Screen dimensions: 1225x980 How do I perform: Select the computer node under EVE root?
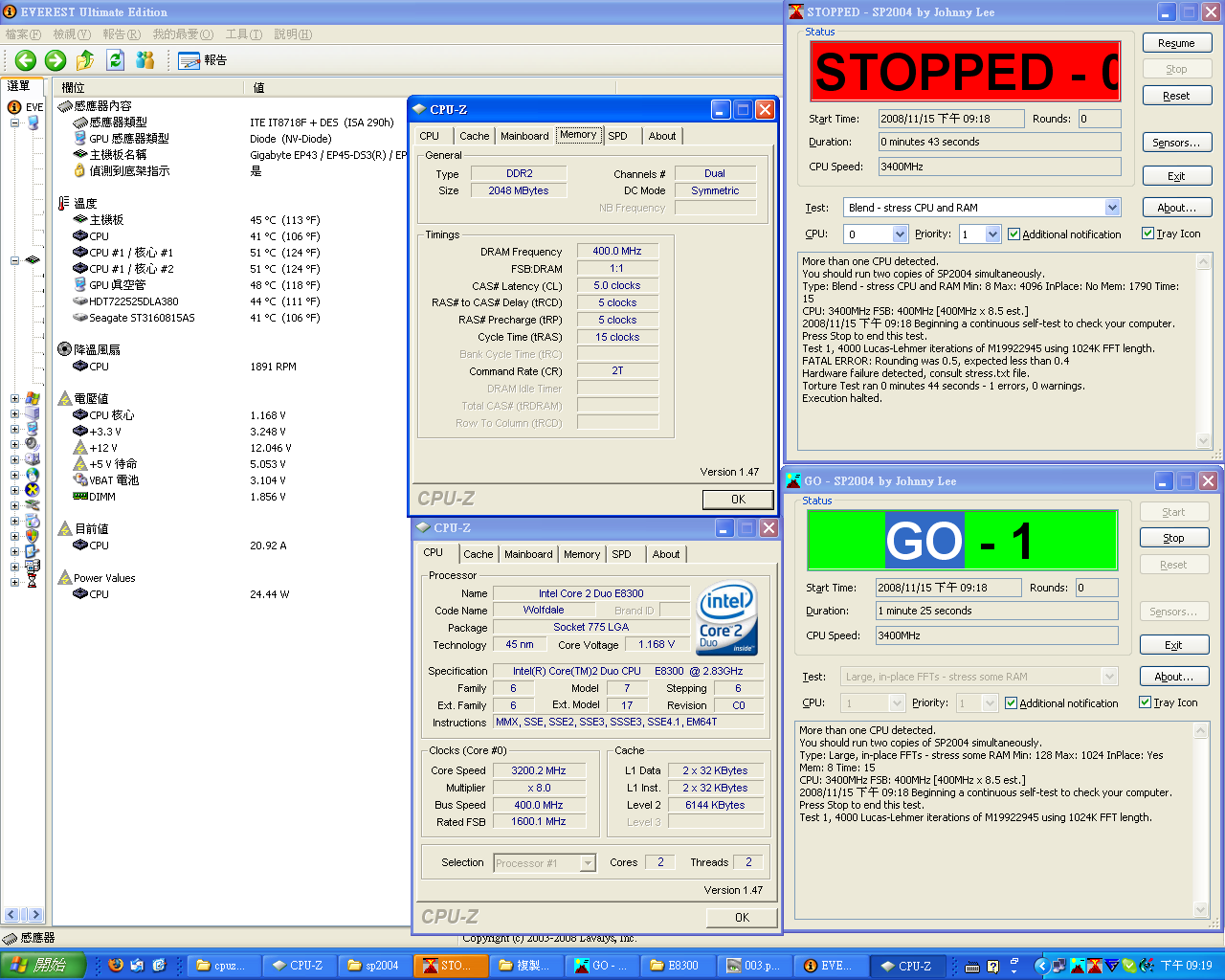click(33, 122)
